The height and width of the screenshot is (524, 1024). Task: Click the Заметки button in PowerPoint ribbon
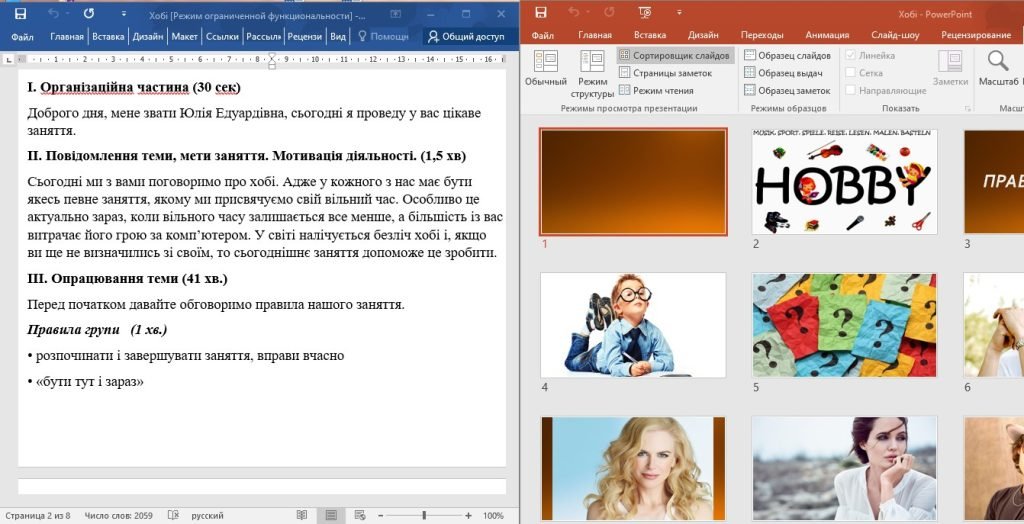coord(950,68)
